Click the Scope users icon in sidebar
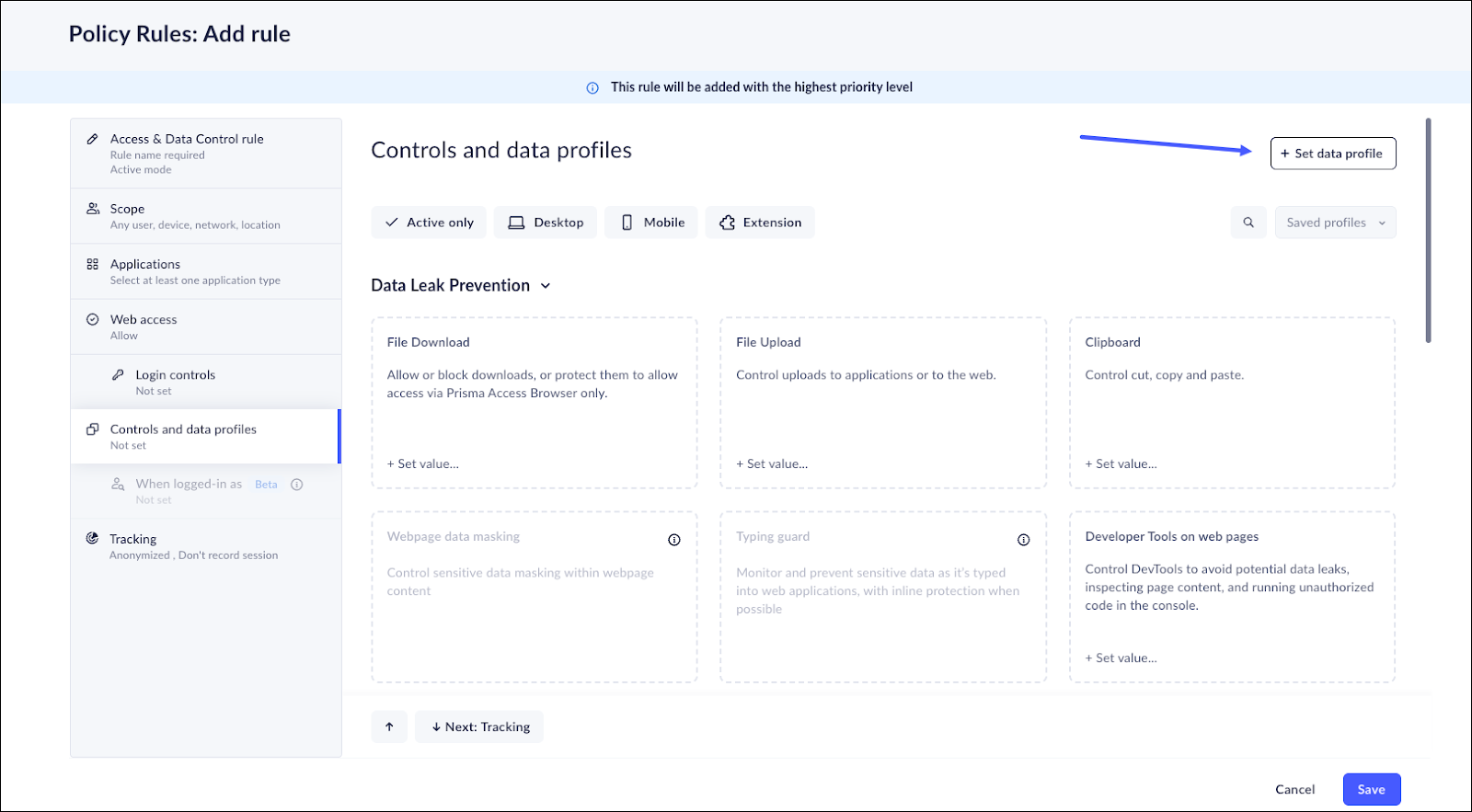The height and width of the screenshot is (812, 1472). coord(93,209)
